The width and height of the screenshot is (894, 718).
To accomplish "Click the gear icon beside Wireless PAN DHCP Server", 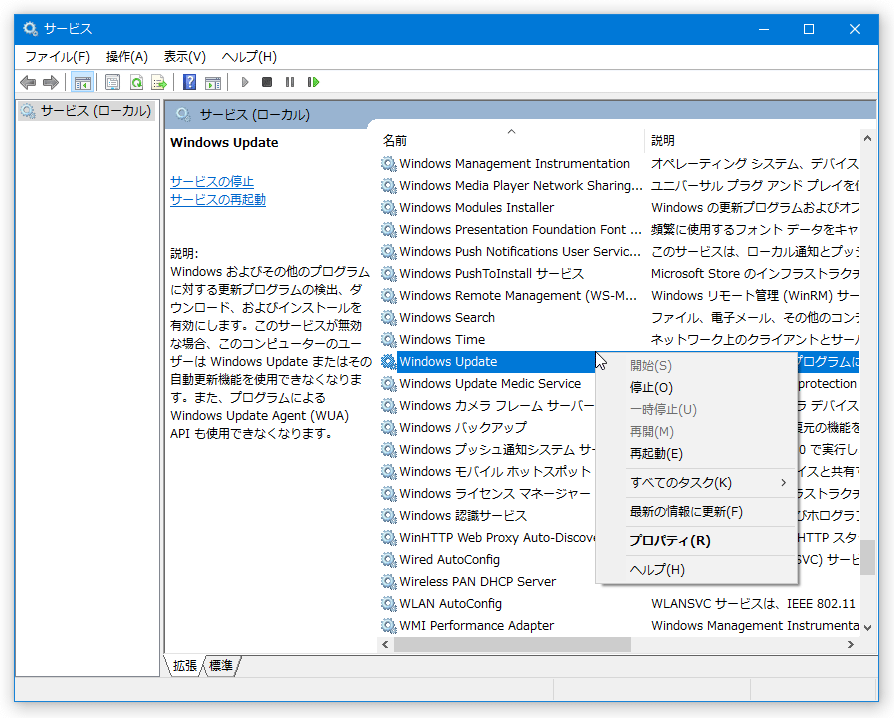I will (x=389, y=582).
